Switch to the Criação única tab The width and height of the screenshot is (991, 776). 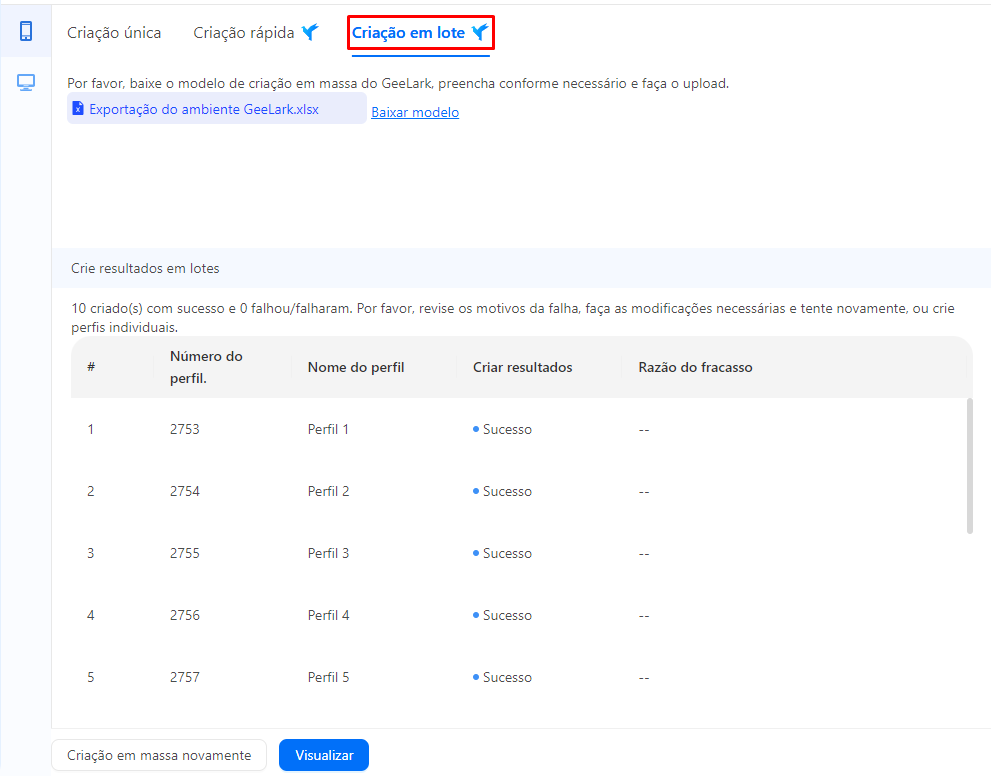pos(114,33)
